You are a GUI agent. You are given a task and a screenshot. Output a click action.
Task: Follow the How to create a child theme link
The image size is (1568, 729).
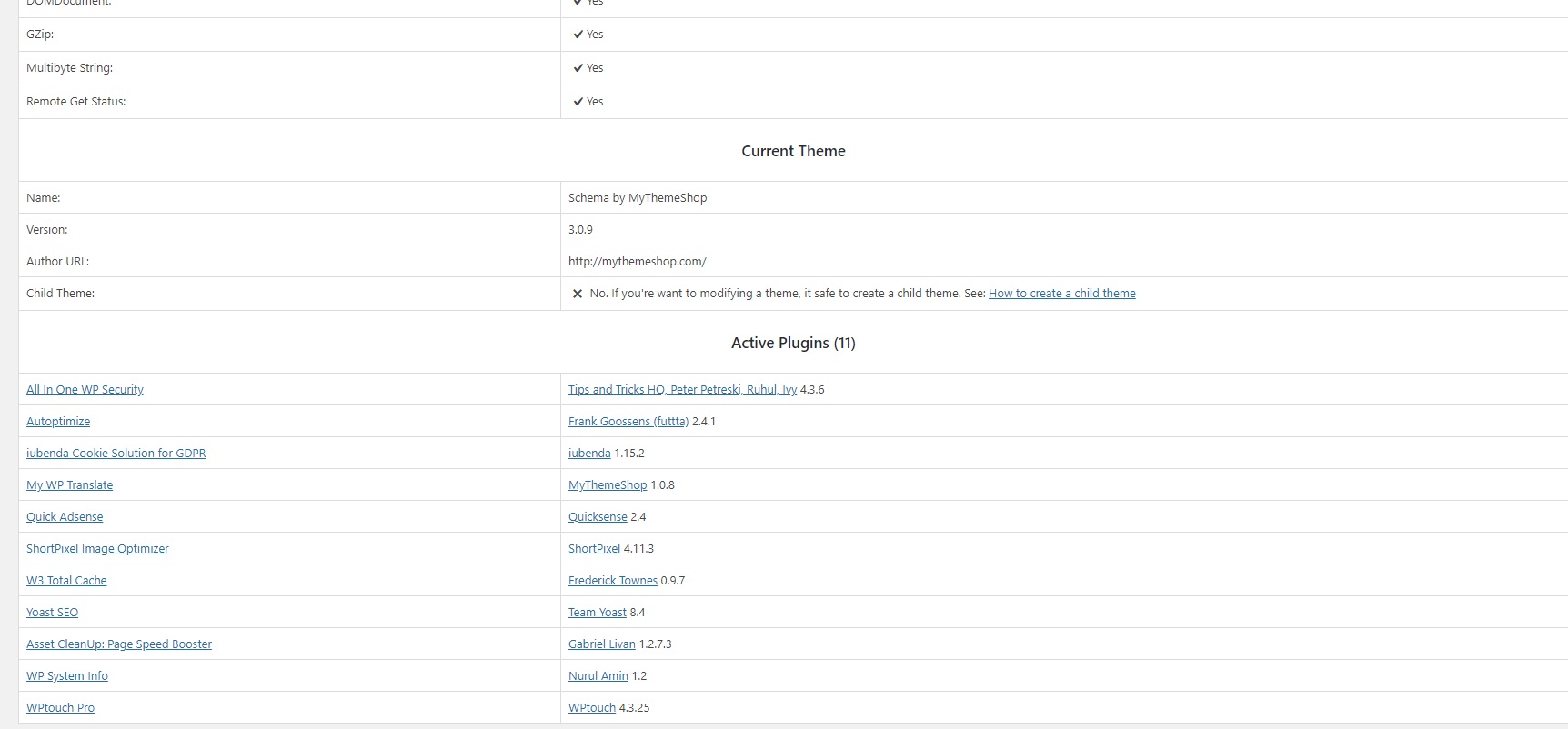[x=1062, y=294]
